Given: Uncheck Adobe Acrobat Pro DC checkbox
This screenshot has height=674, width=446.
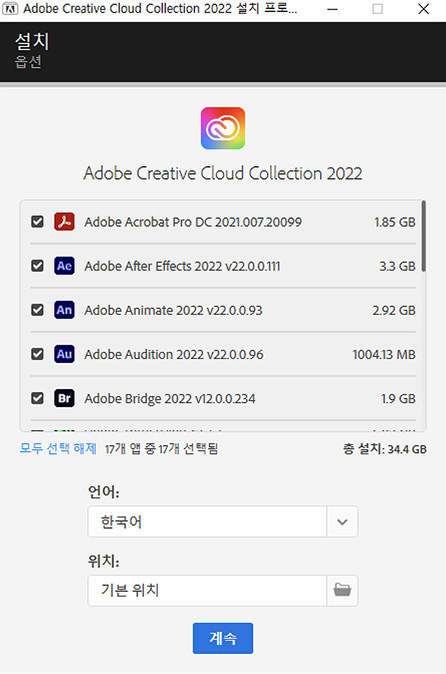Looking at the screenshot, I should coord(37,222).
